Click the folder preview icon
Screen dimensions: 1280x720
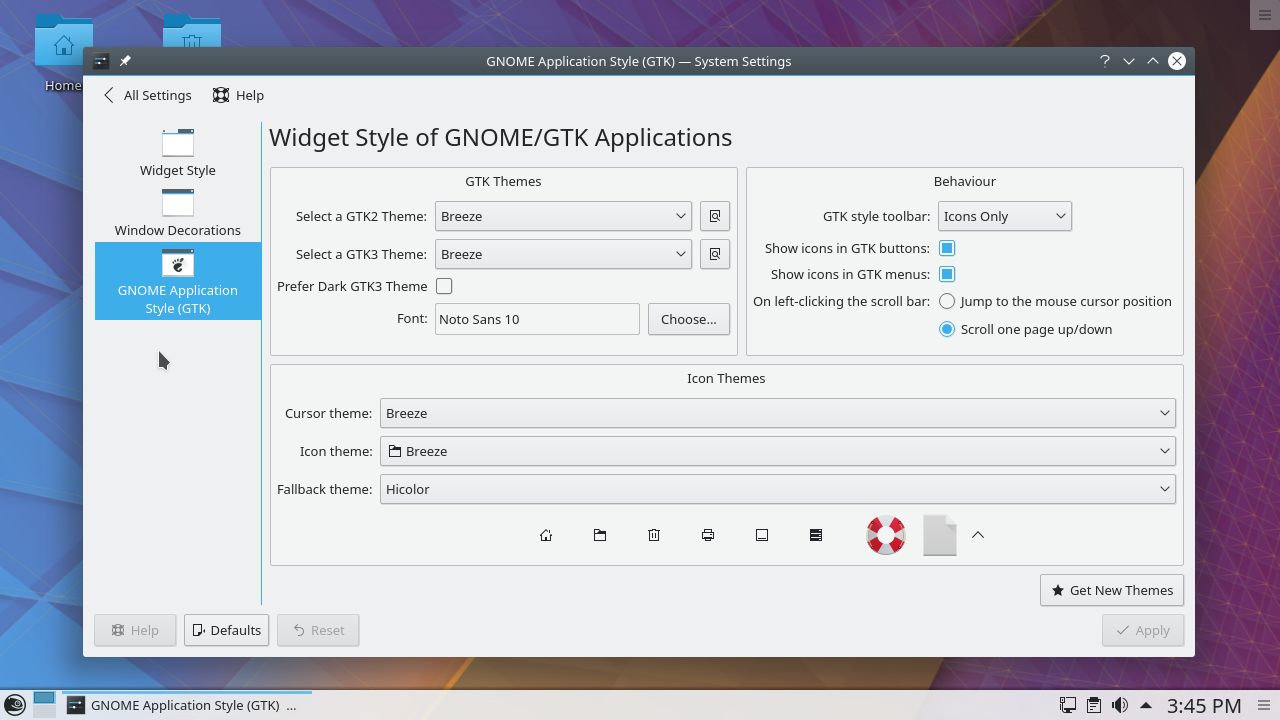click(x=600, y=535)
